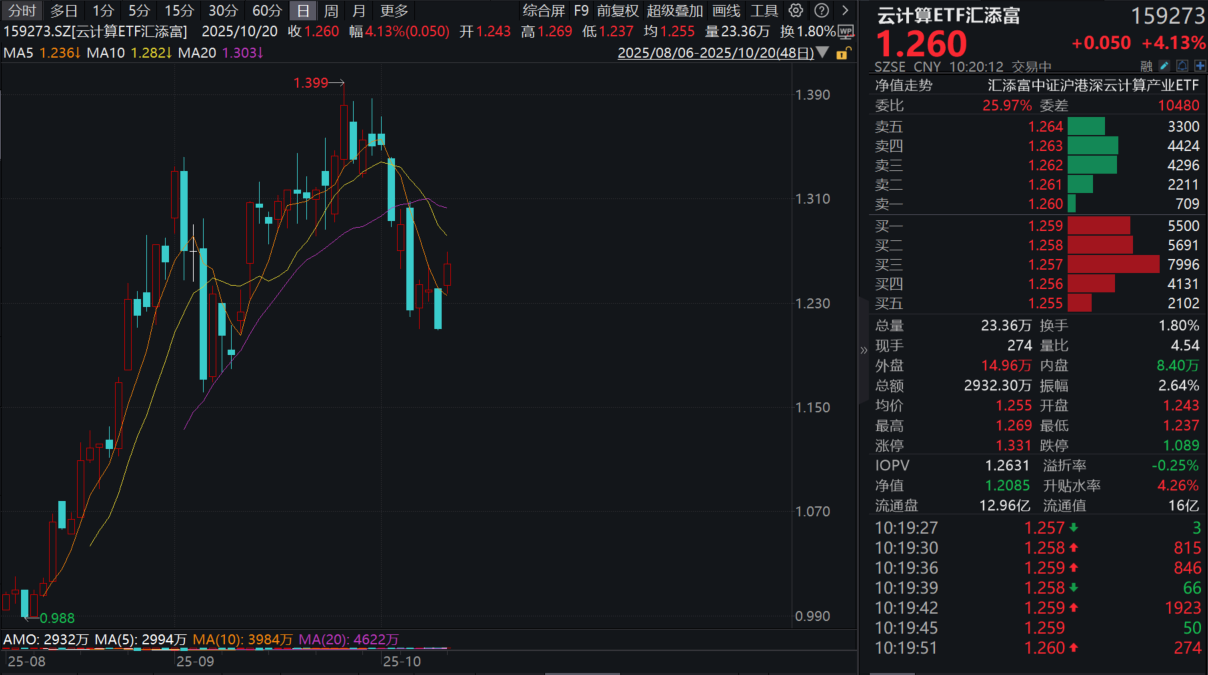Open the price alert bell icon
The height and width of the screenshot is (675, 1208).
pos(1180,65)
